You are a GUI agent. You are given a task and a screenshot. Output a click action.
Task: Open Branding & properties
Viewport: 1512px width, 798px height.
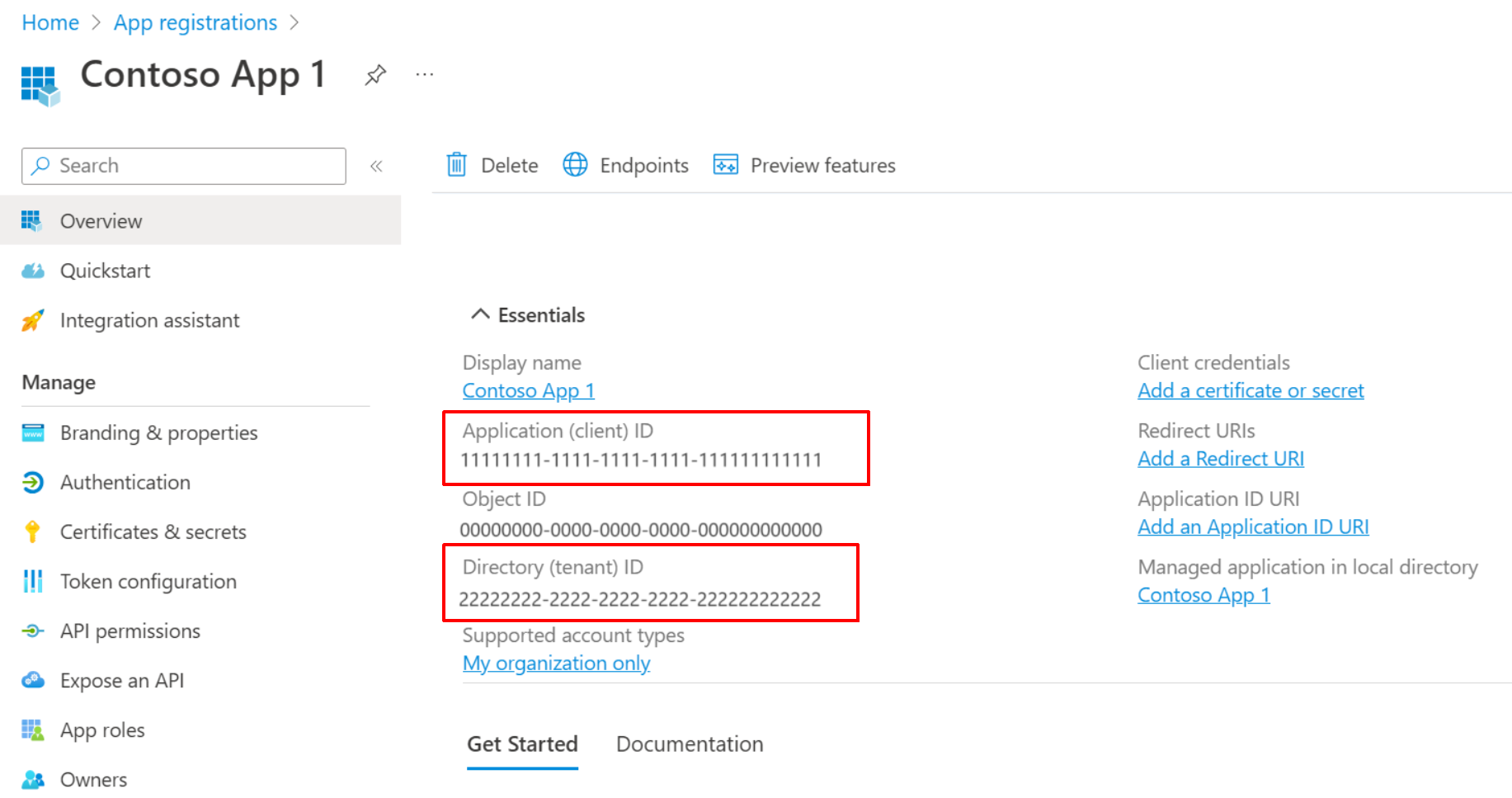coord(158,432)
